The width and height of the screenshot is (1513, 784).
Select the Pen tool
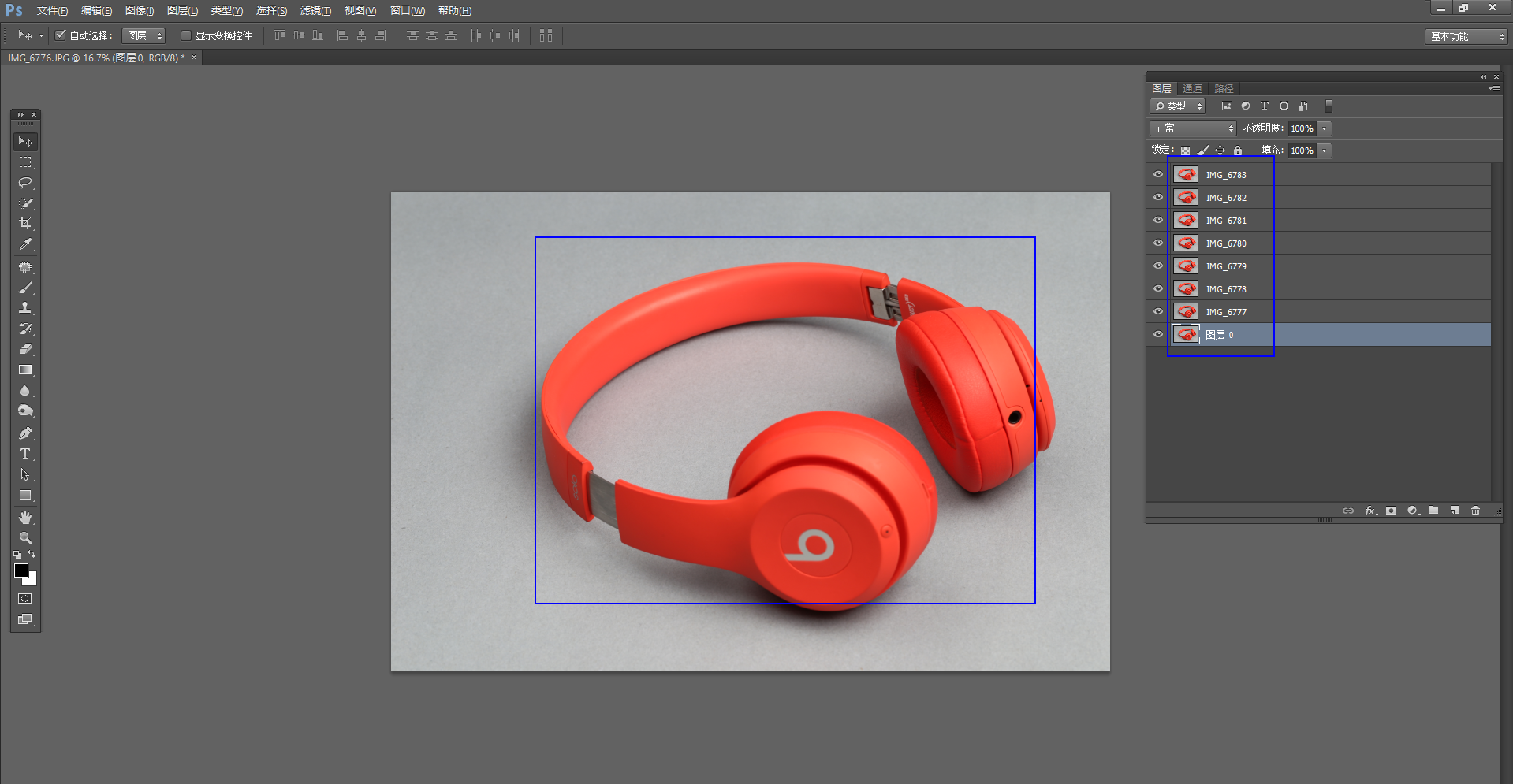[25, 433]
